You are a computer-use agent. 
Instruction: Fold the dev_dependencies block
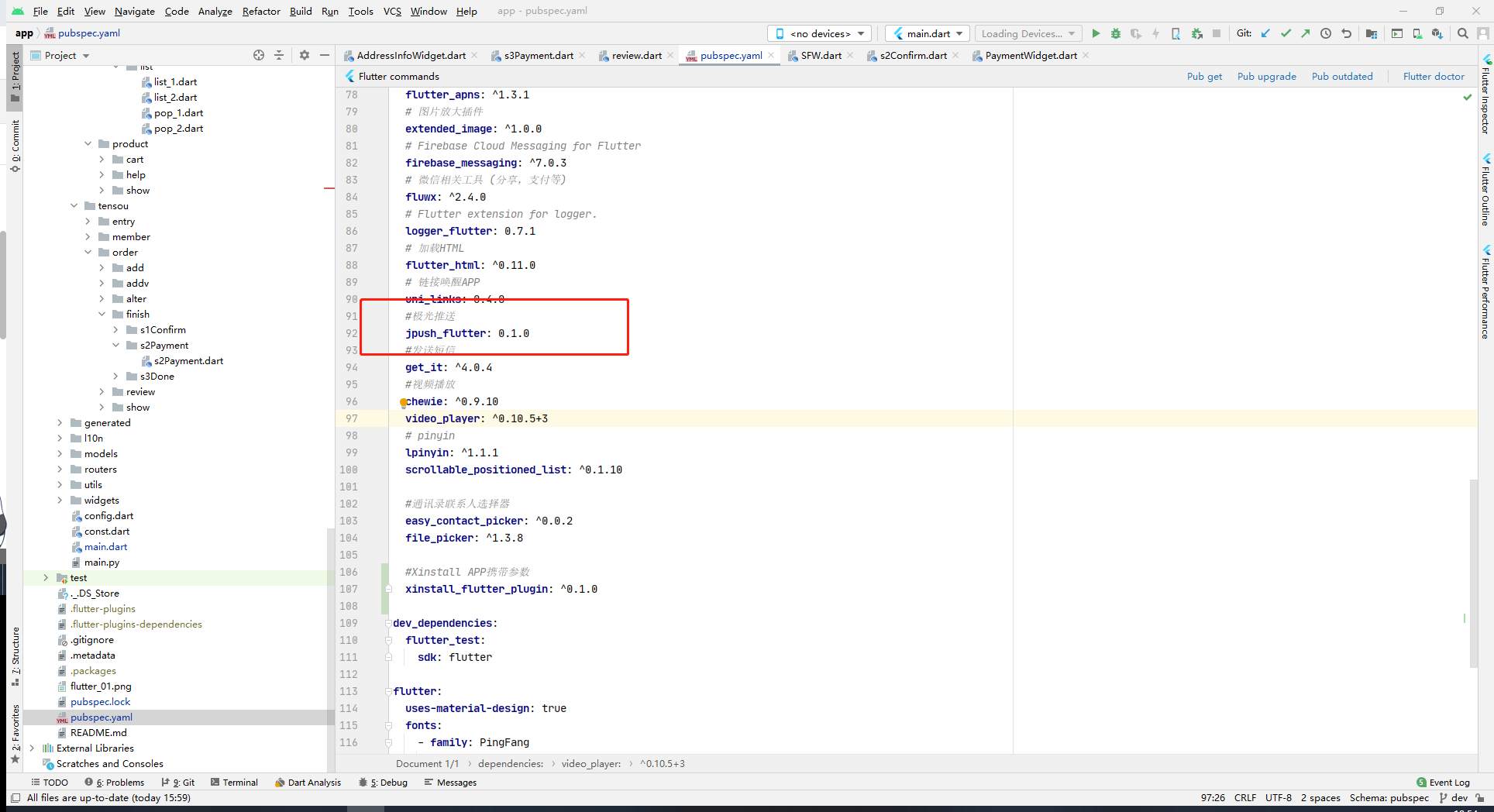(387, 624)
